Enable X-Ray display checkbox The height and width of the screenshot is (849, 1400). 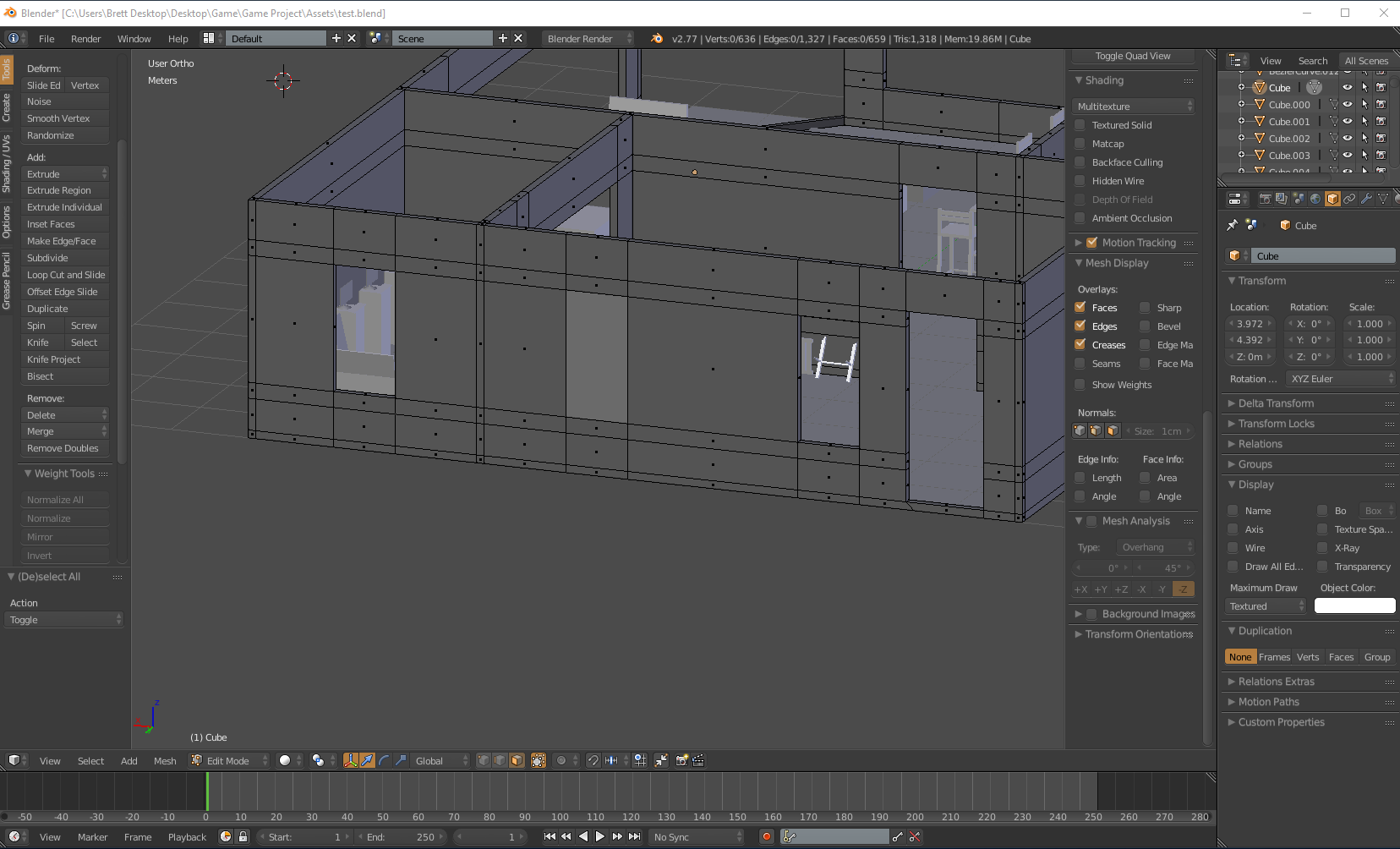[1322, 548]
